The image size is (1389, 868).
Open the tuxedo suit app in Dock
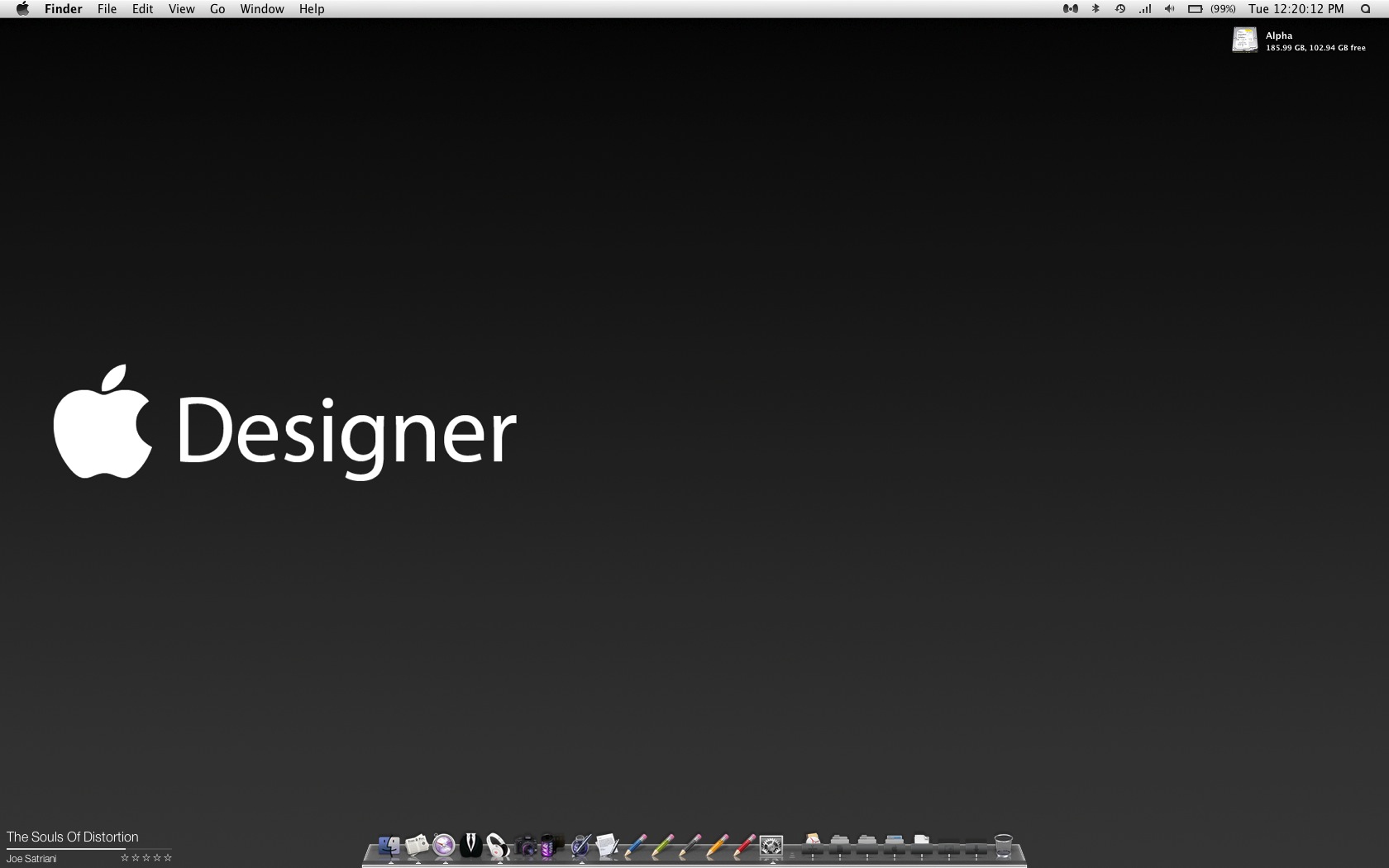point(471,845)
